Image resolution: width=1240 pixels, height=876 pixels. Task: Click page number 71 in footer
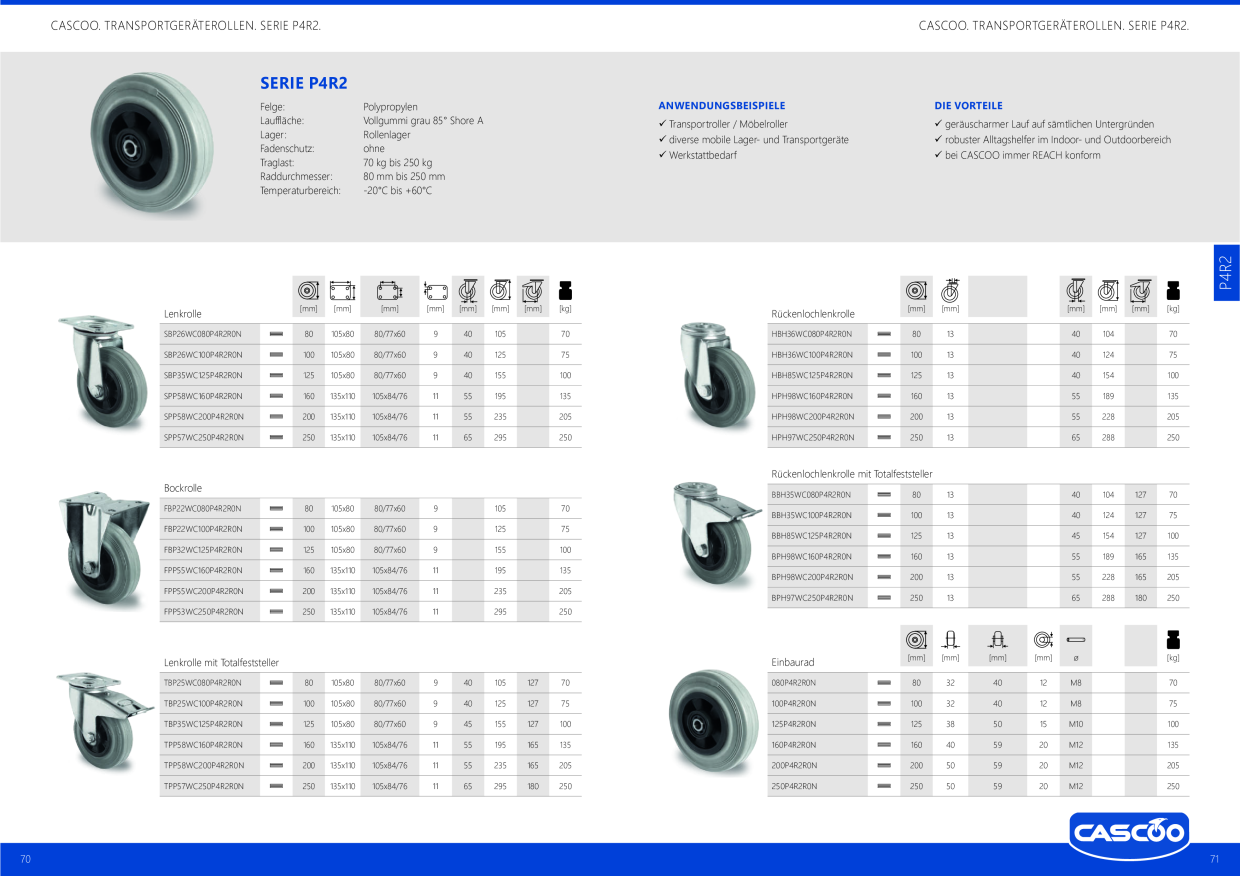[x=1214, y=859]
